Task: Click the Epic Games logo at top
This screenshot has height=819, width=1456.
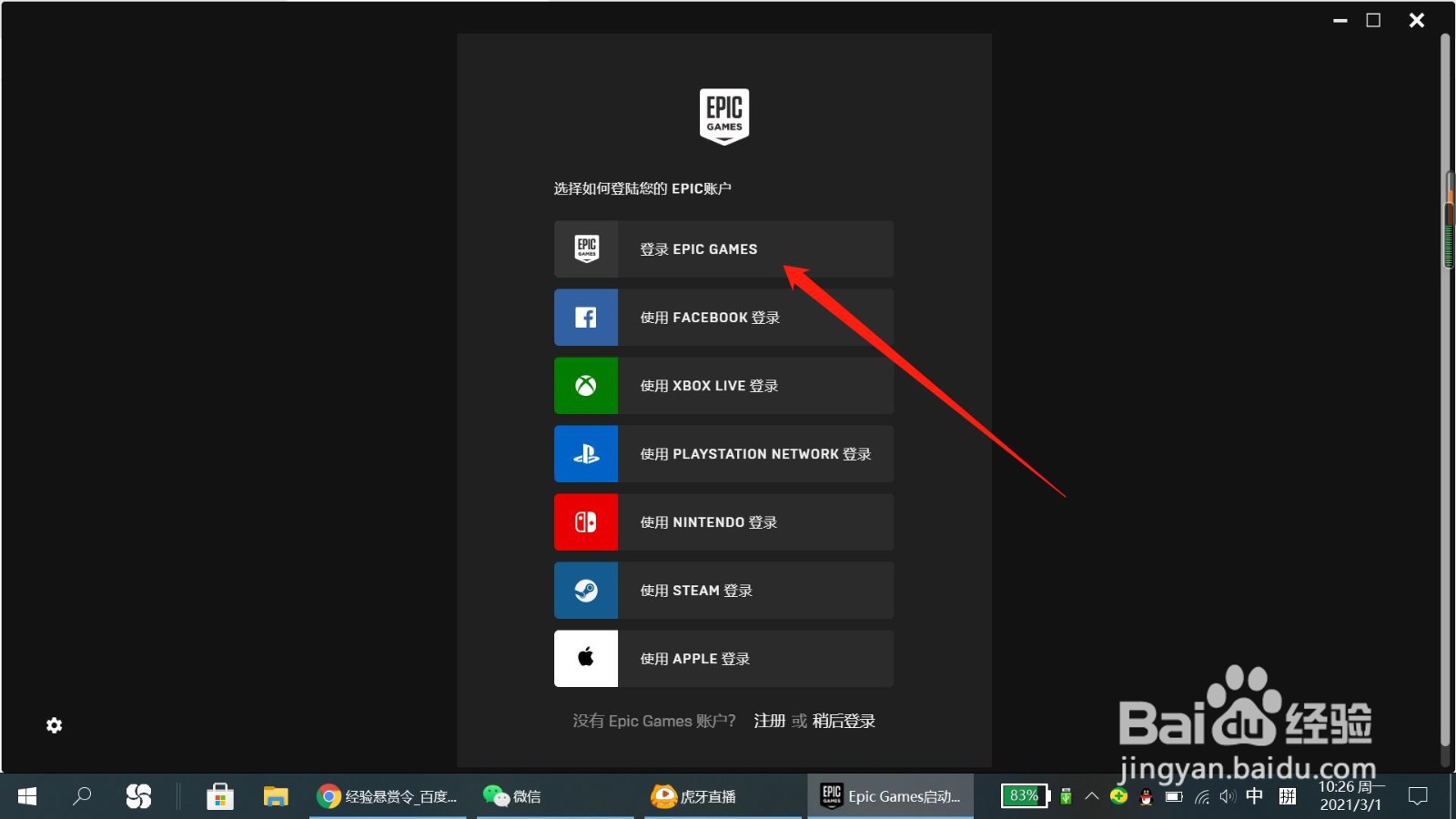Action: 724,116
